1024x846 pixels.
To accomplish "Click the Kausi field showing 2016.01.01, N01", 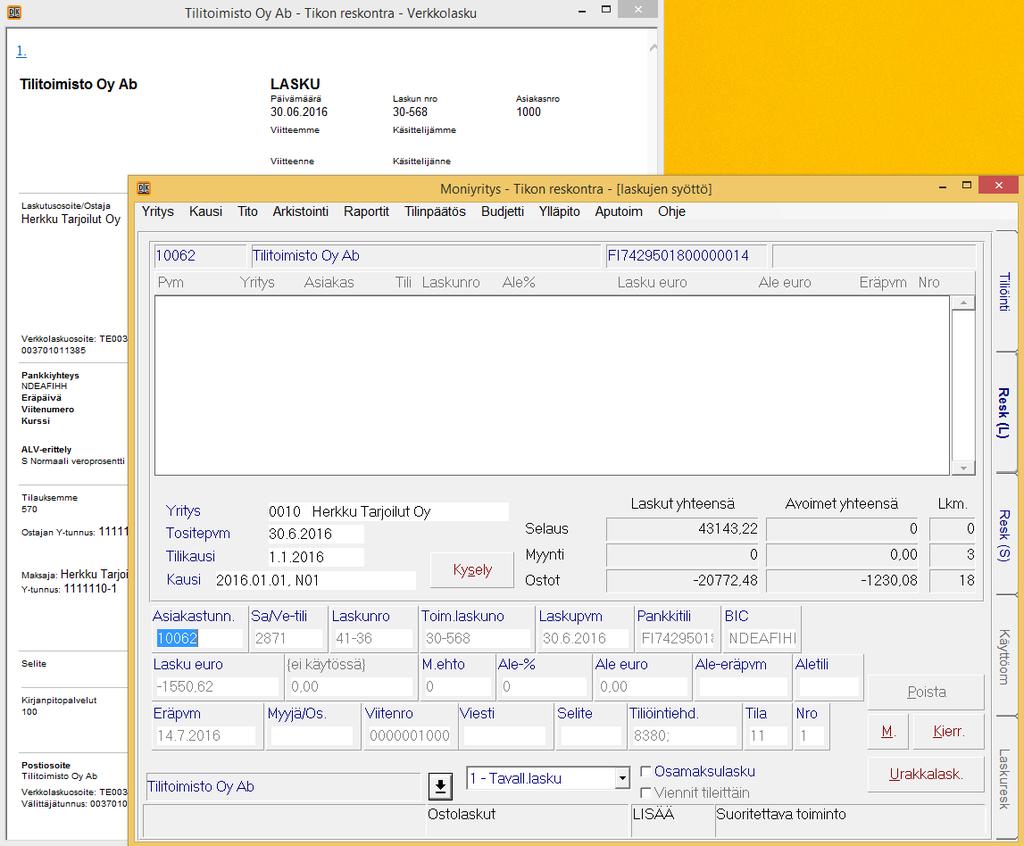I will point(315,580).
